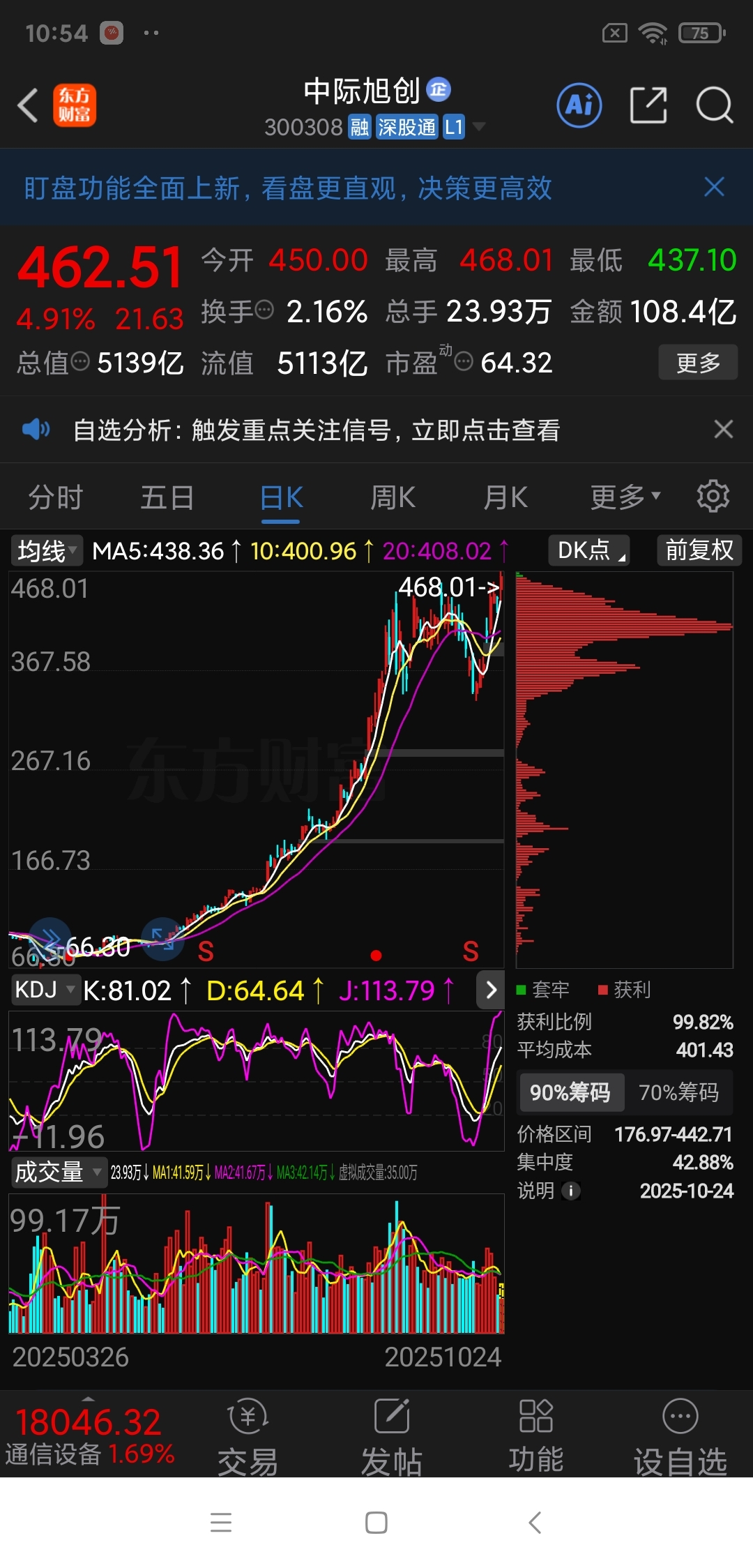
Task: Open the 盯盘功能全面上新 banner text
Action: point(288,188)
